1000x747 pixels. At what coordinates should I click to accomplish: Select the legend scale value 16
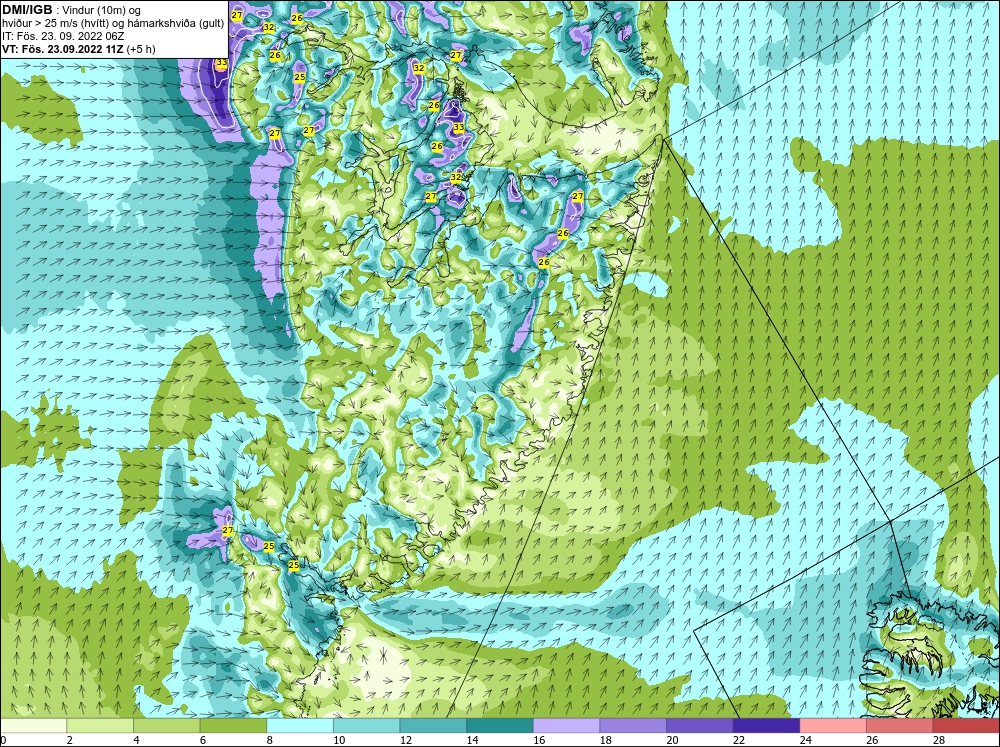coord(540,740)
